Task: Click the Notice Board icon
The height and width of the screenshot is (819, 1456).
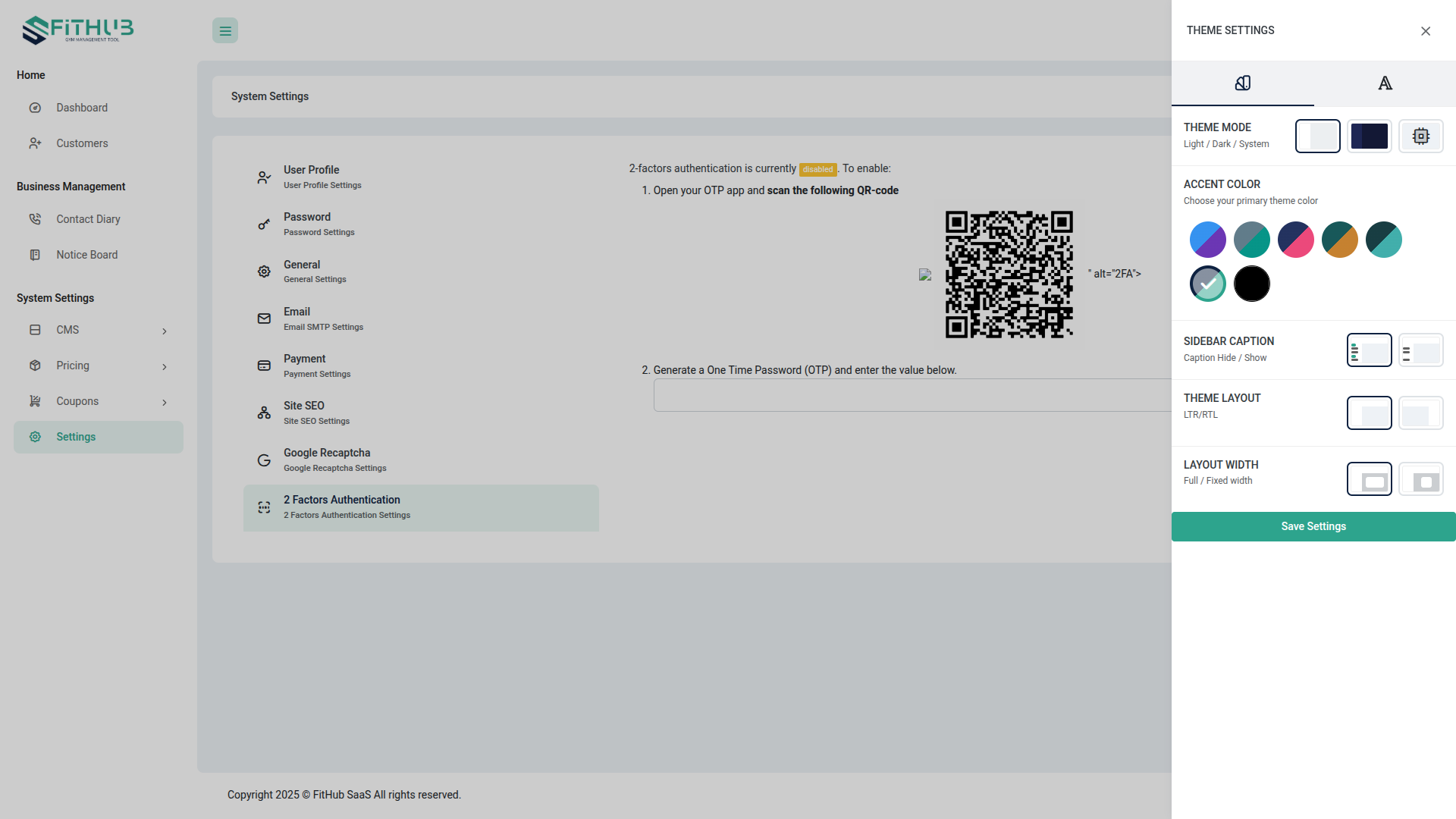Action: (x=35, y=255)
